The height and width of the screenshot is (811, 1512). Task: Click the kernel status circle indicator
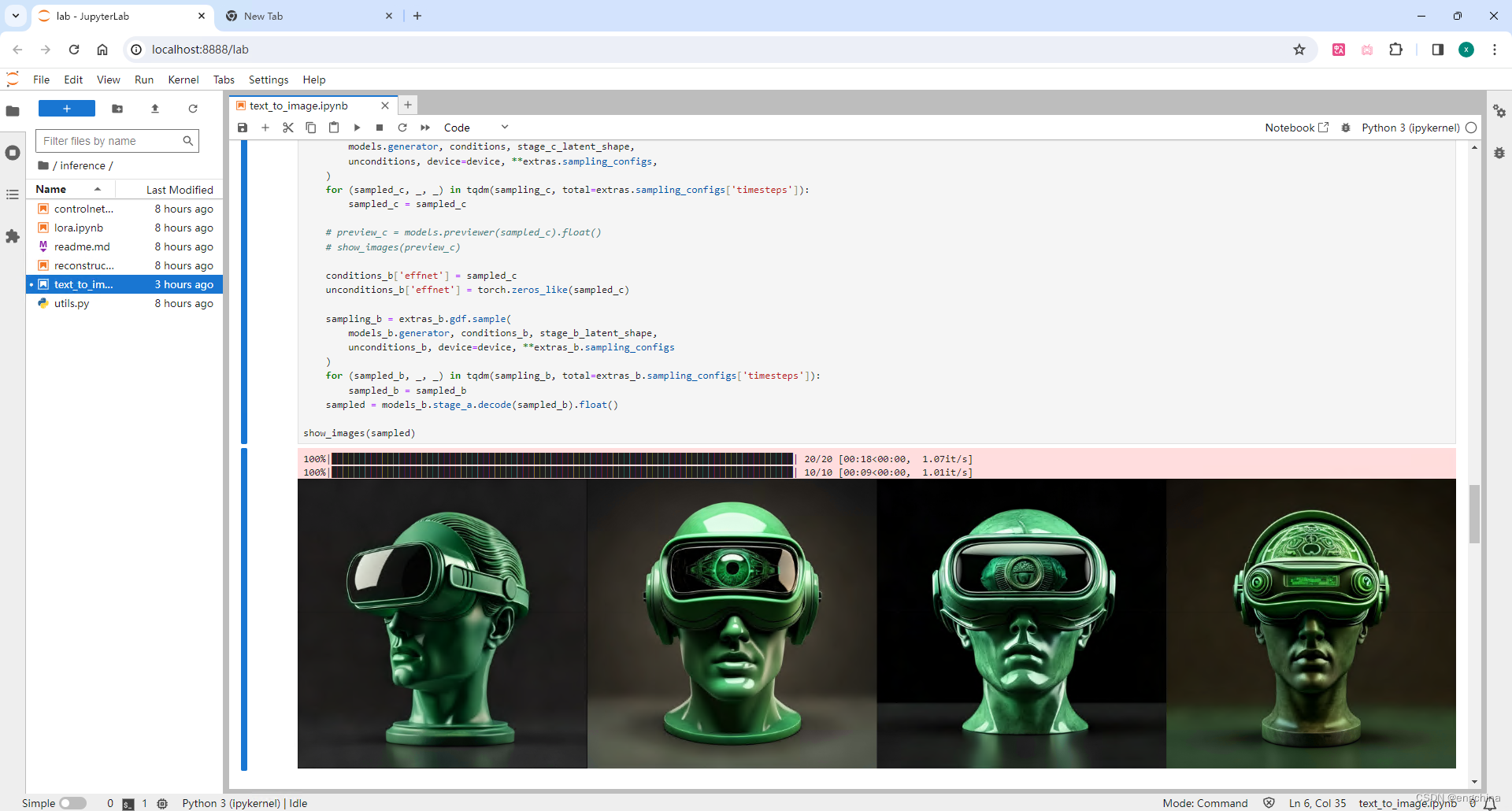pyautogui.click(x=1471, y=128)
